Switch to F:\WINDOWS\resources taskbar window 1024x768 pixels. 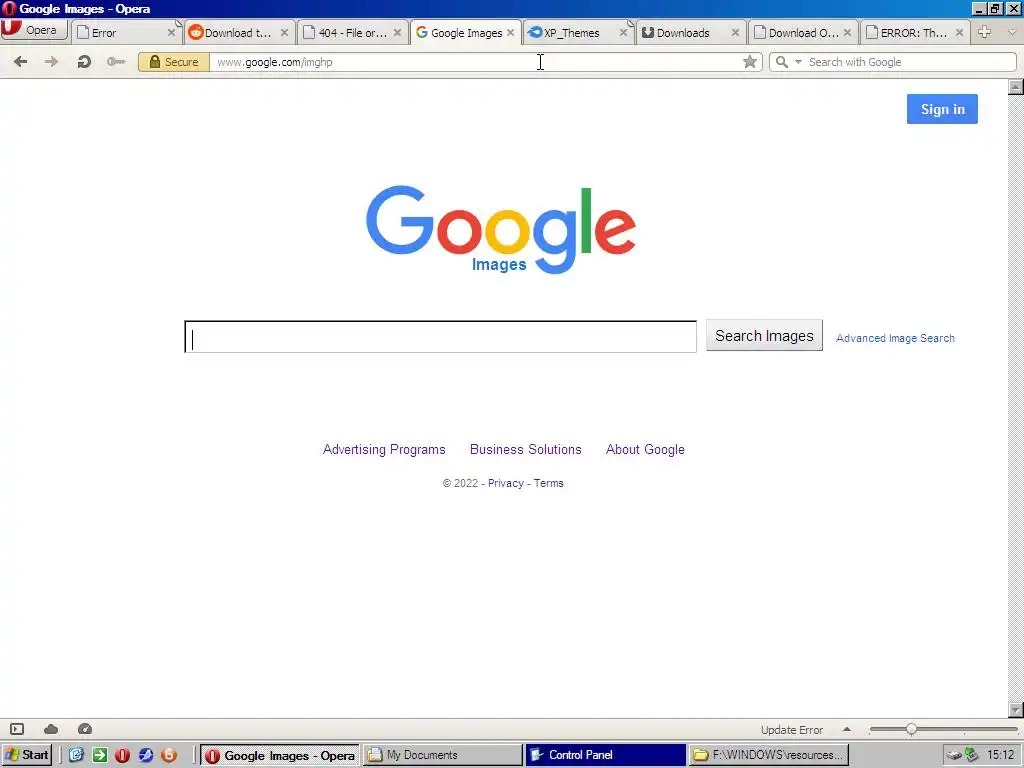[769, 755]
